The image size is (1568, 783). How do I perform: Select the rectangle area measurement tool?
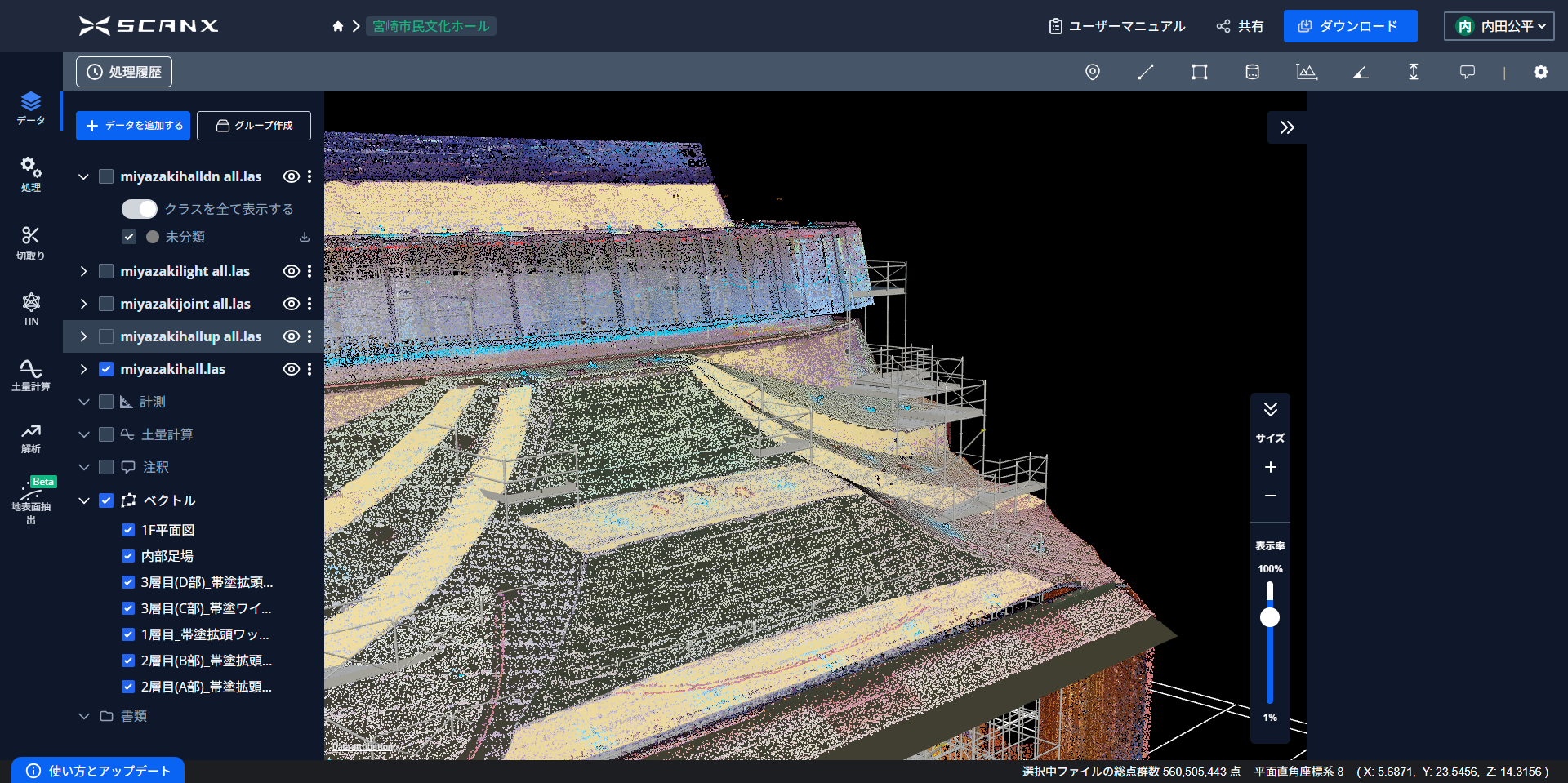[1199, 72]
